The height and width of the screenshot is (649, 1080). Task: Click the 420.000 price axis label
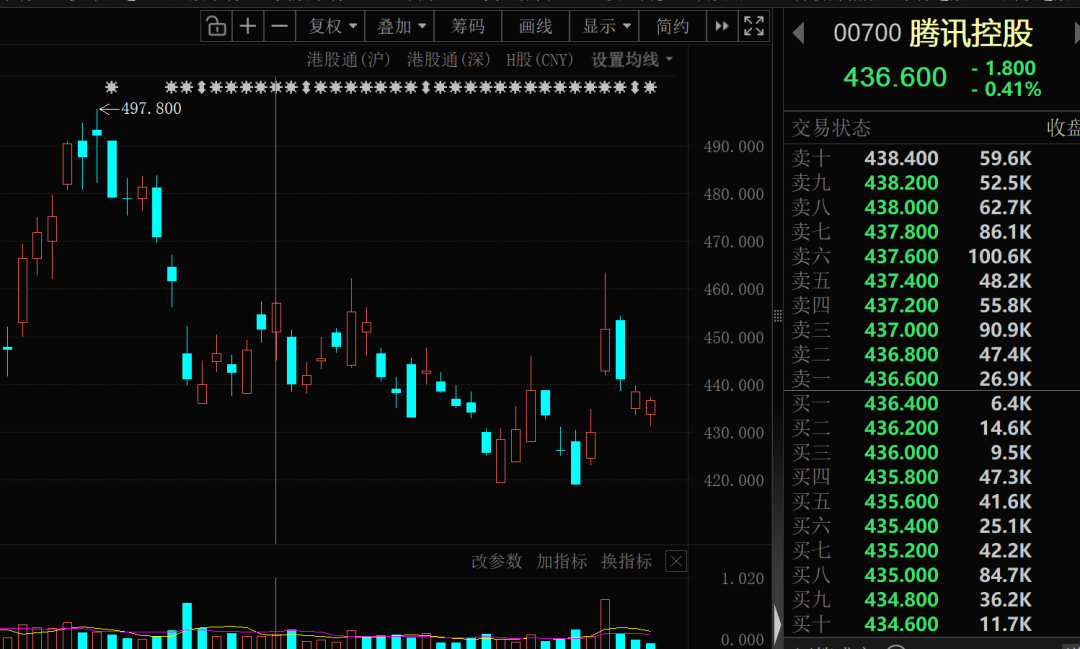click(x=734, y=480)
